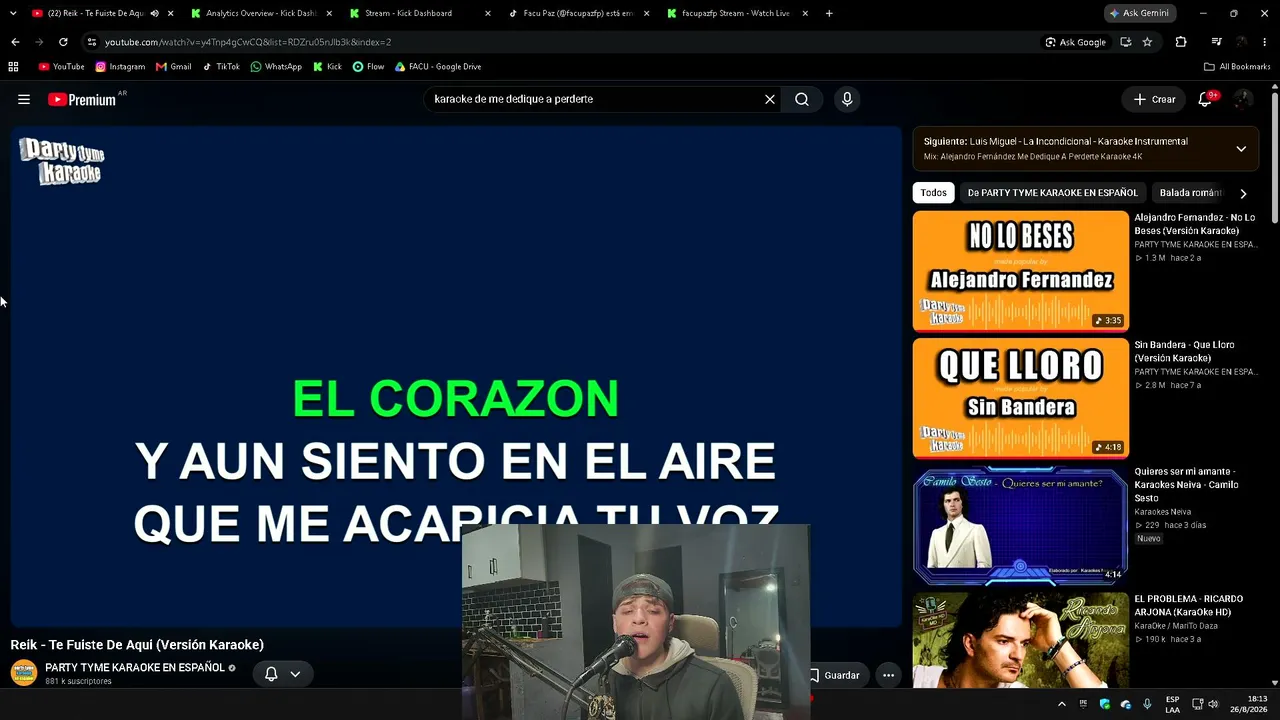Open Alejandro Fernandez - No Lo Beses title
Screen dimensions: 1280x720
click(x=1194, y=224)
